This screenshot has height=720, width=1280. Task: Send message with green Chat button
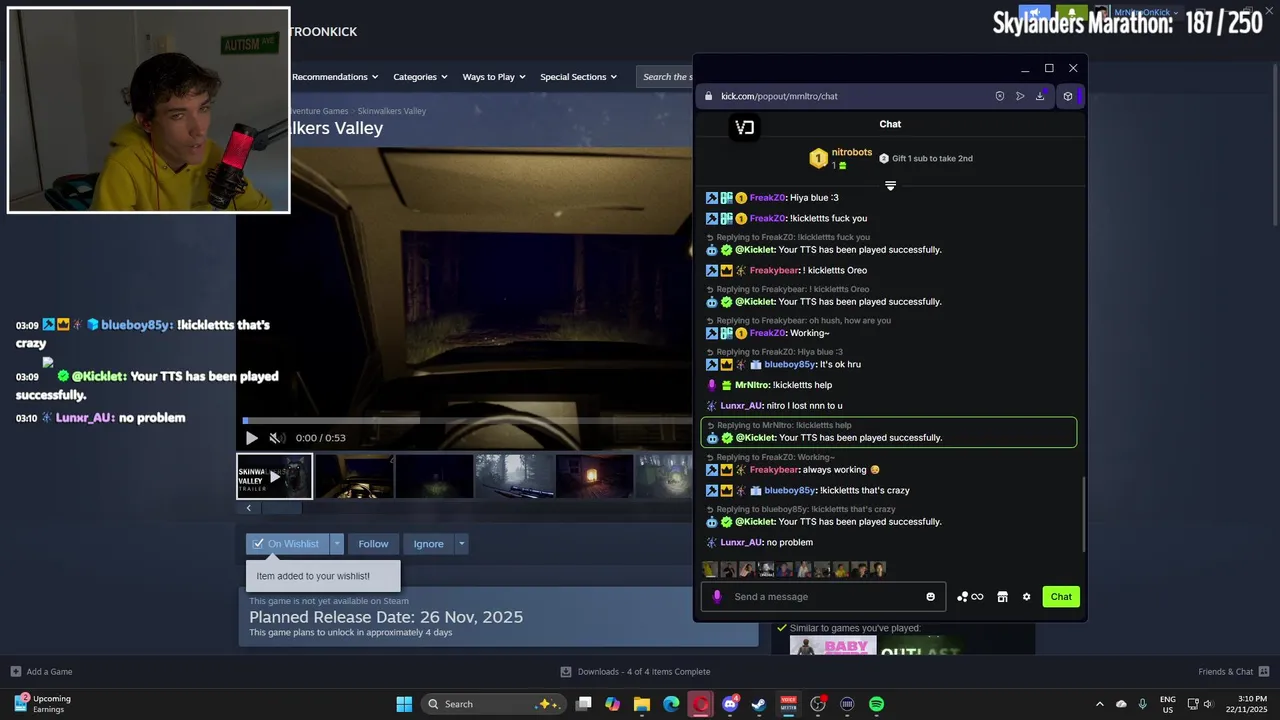pyautogui.click(x=1061, y=597)
